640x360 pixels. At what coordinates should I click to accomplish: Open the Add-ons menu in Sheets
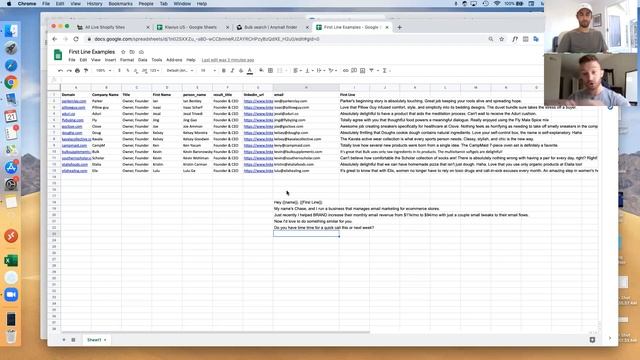(x=174, y=60)
